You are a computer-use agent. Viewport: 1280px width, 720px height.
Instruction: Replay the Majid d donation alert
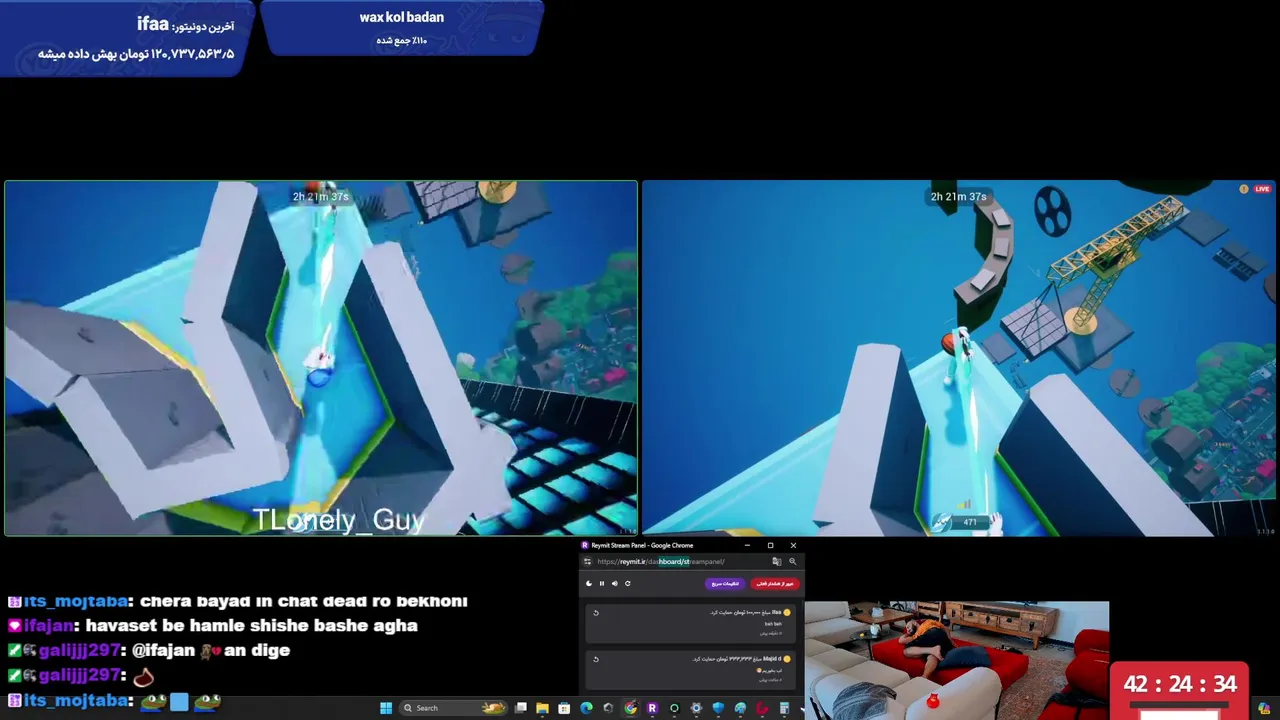596,659
